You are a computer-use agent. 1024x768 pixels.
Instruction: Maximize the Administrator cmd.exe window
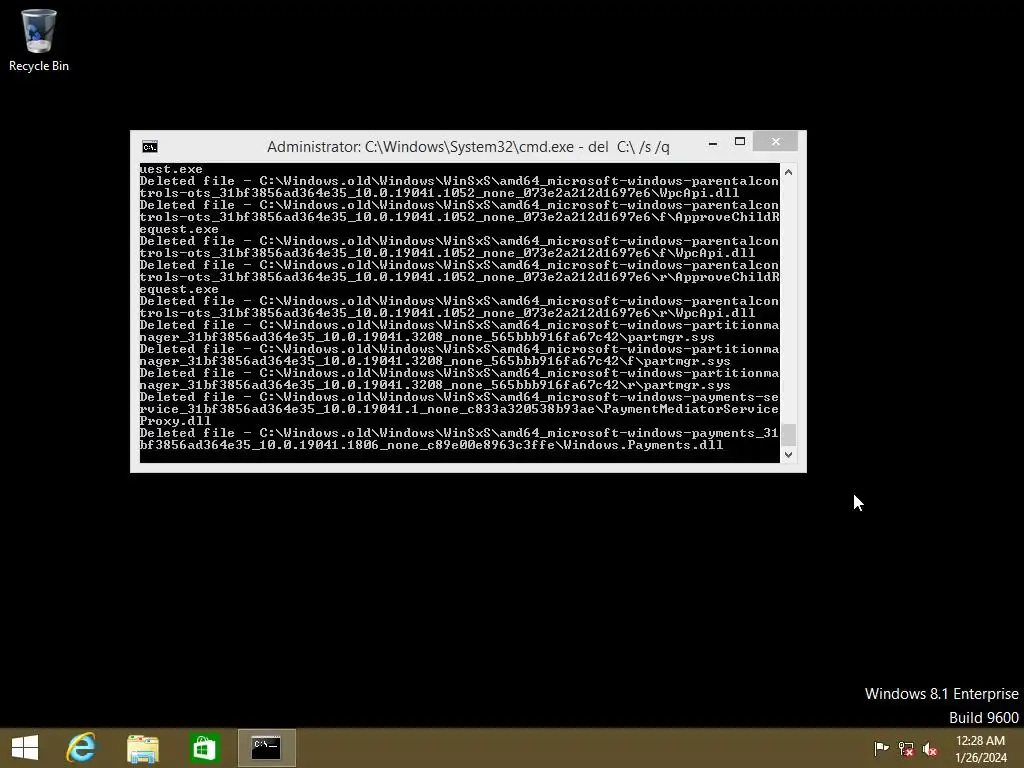click(x=740, y=142)
